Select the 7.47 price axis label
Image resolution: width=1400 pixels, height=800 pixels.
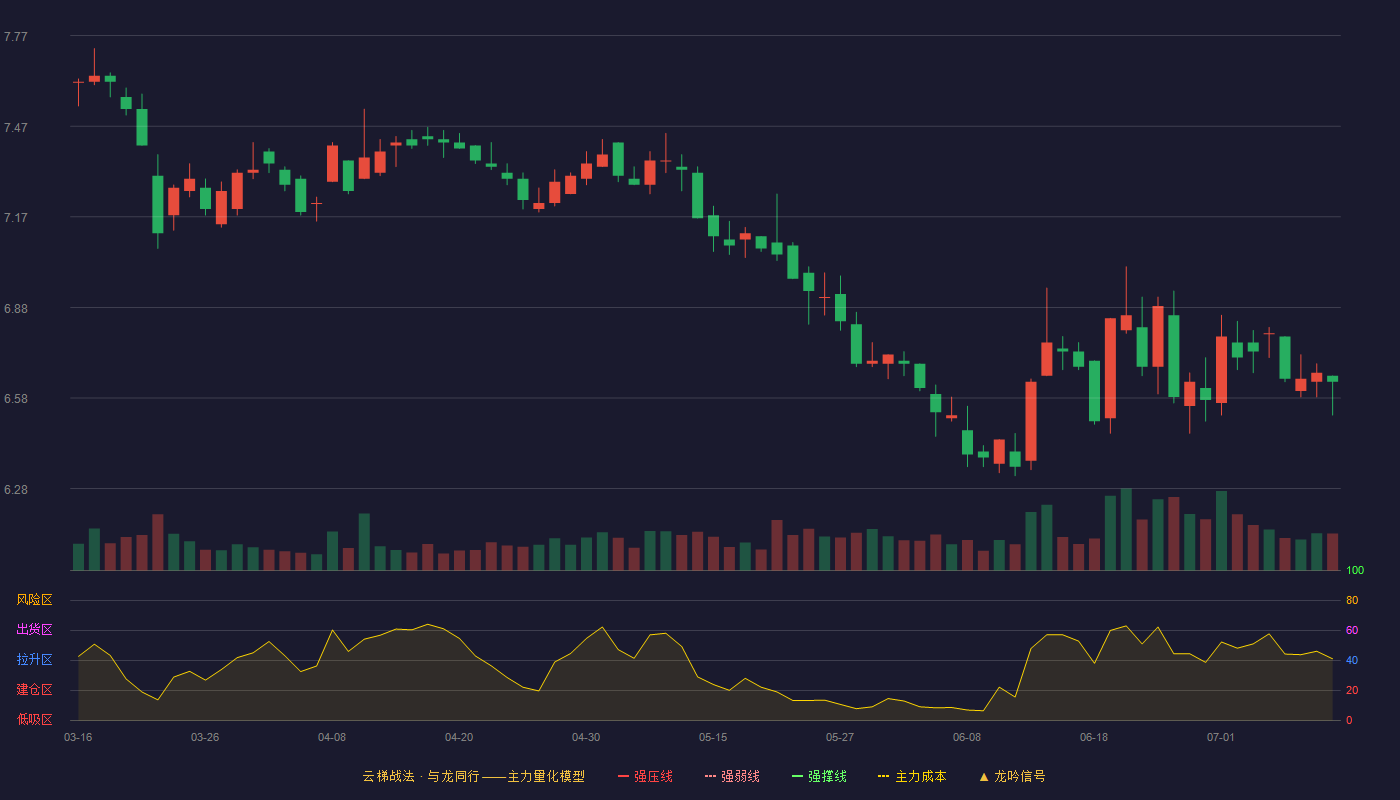pos(16,128)
